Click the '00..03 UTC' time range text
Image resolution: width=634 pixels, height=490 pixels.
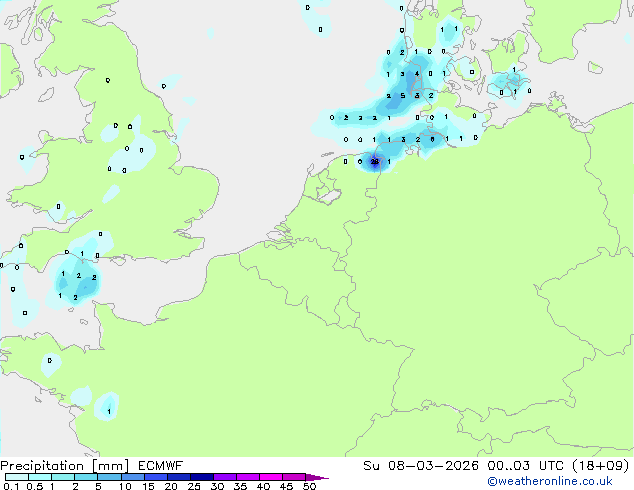[525, 466]
